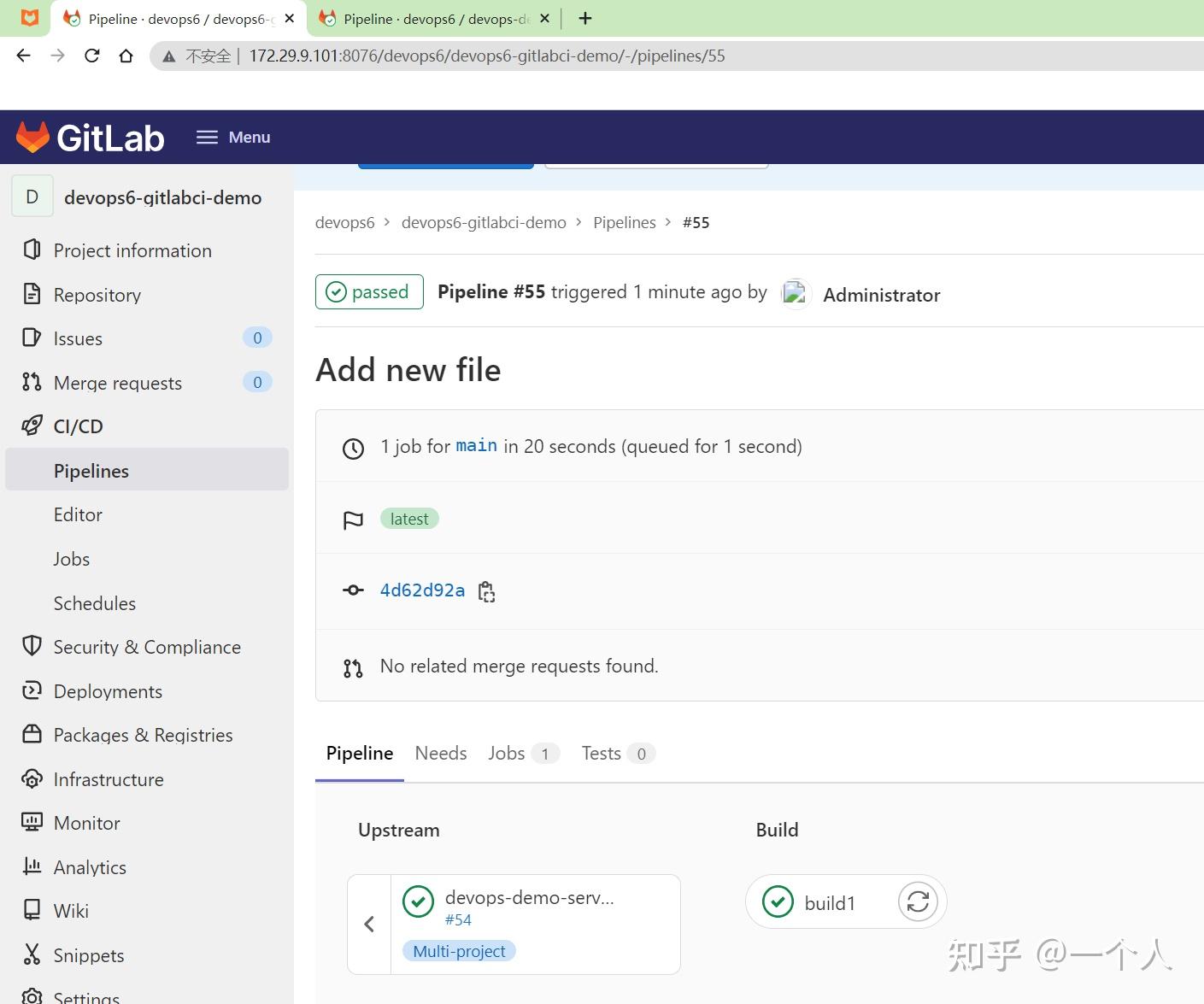Open Repository via its sidebar icon

point(32,294)
